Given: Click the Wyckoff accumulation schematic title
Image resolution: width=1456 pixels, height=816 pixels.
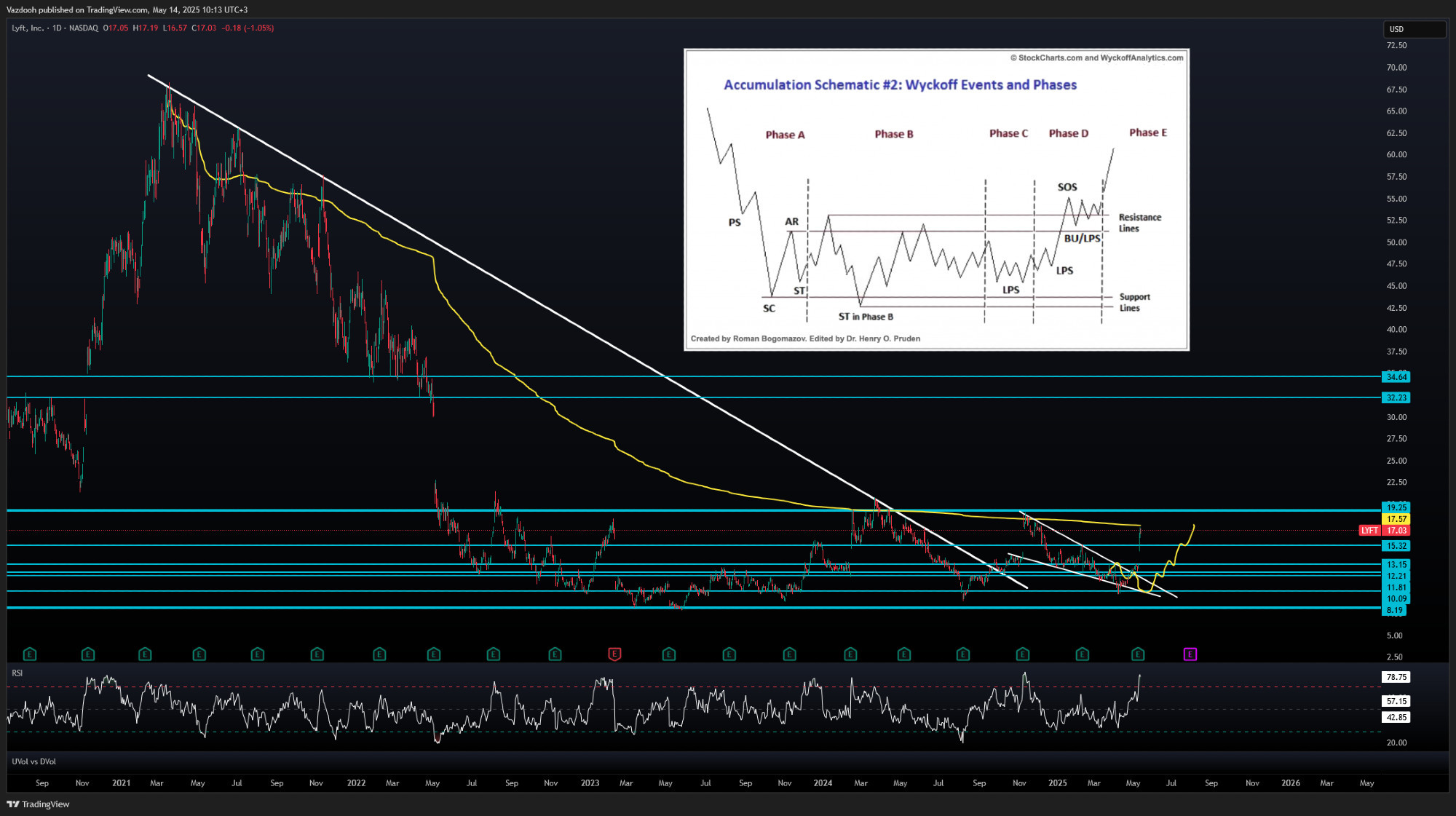Looking at the screenshot, I should (900, 85).
